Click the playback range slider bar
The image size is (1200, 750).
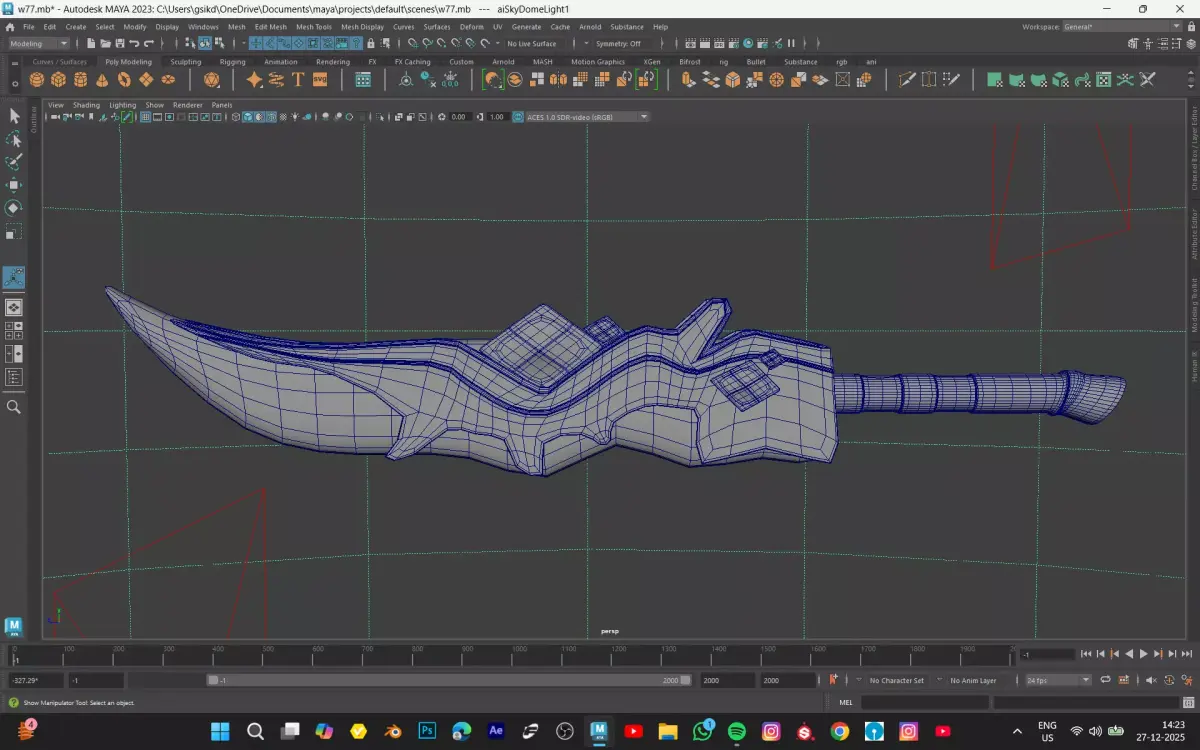(x=448, y=680)
